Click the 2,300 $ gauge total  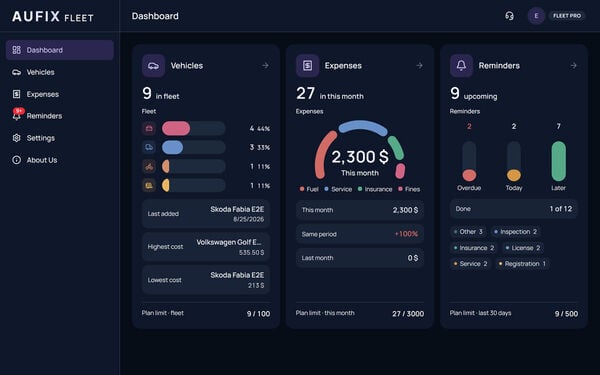tap(360, 157)
